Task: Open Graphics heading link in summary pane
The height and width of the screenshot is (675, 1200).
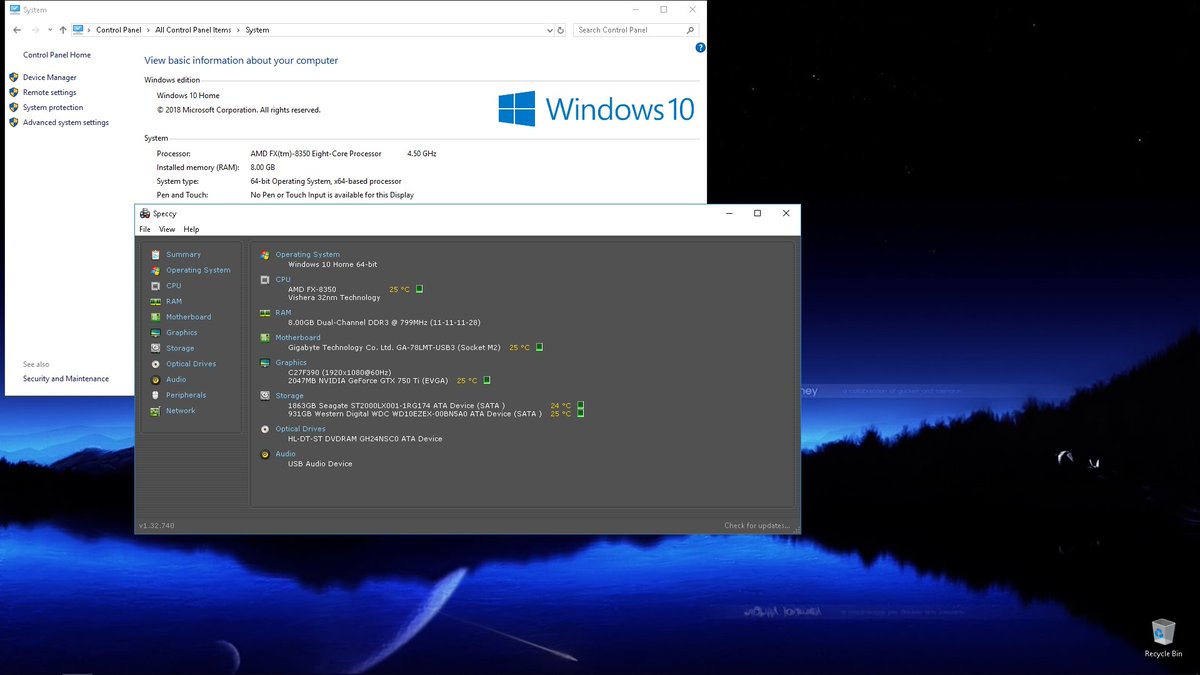Action: pos(291,363)
